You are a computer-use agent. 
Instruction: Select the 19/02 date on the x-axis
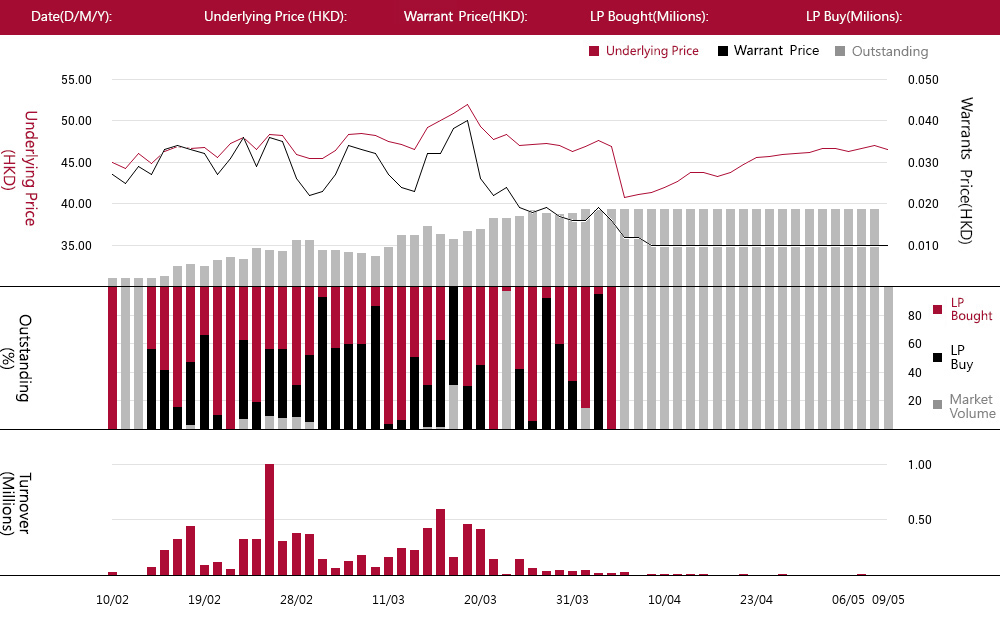click(x=204, y=600)
